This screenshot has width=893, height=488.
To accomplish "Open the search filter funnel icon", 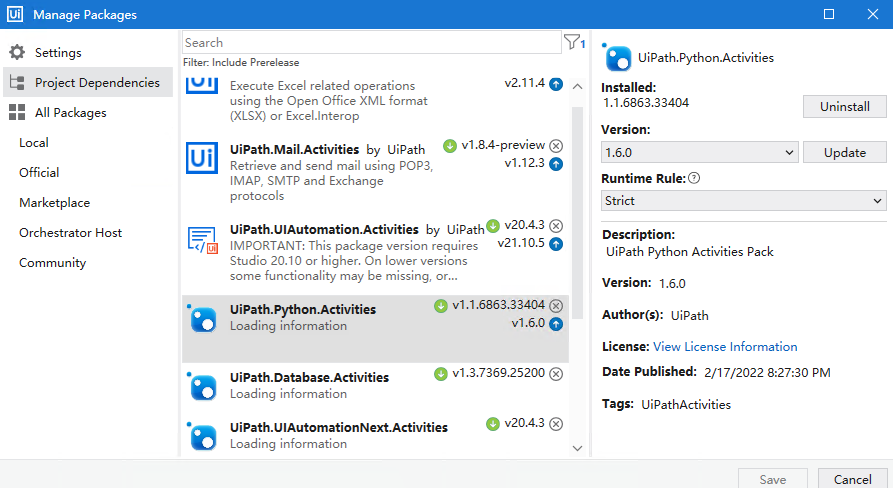I will pyautogui.click(x=574, y=42).
